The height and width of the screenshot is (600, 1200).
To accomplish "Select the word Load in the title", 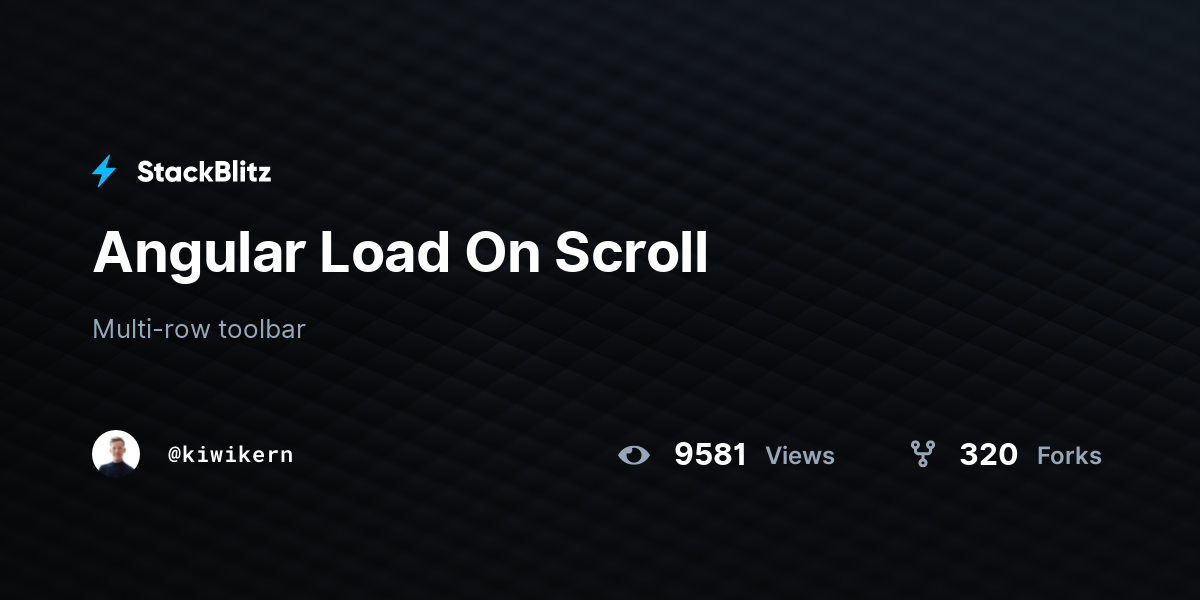I will [x=385, y=252].
